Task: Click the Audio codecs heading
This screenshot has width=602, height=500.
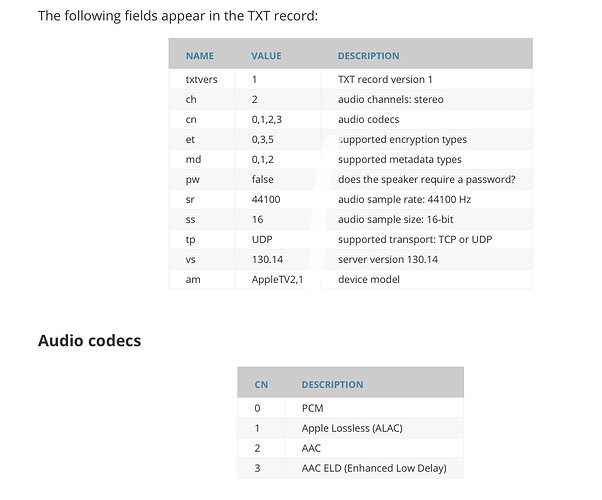Action: click(89, 341)
